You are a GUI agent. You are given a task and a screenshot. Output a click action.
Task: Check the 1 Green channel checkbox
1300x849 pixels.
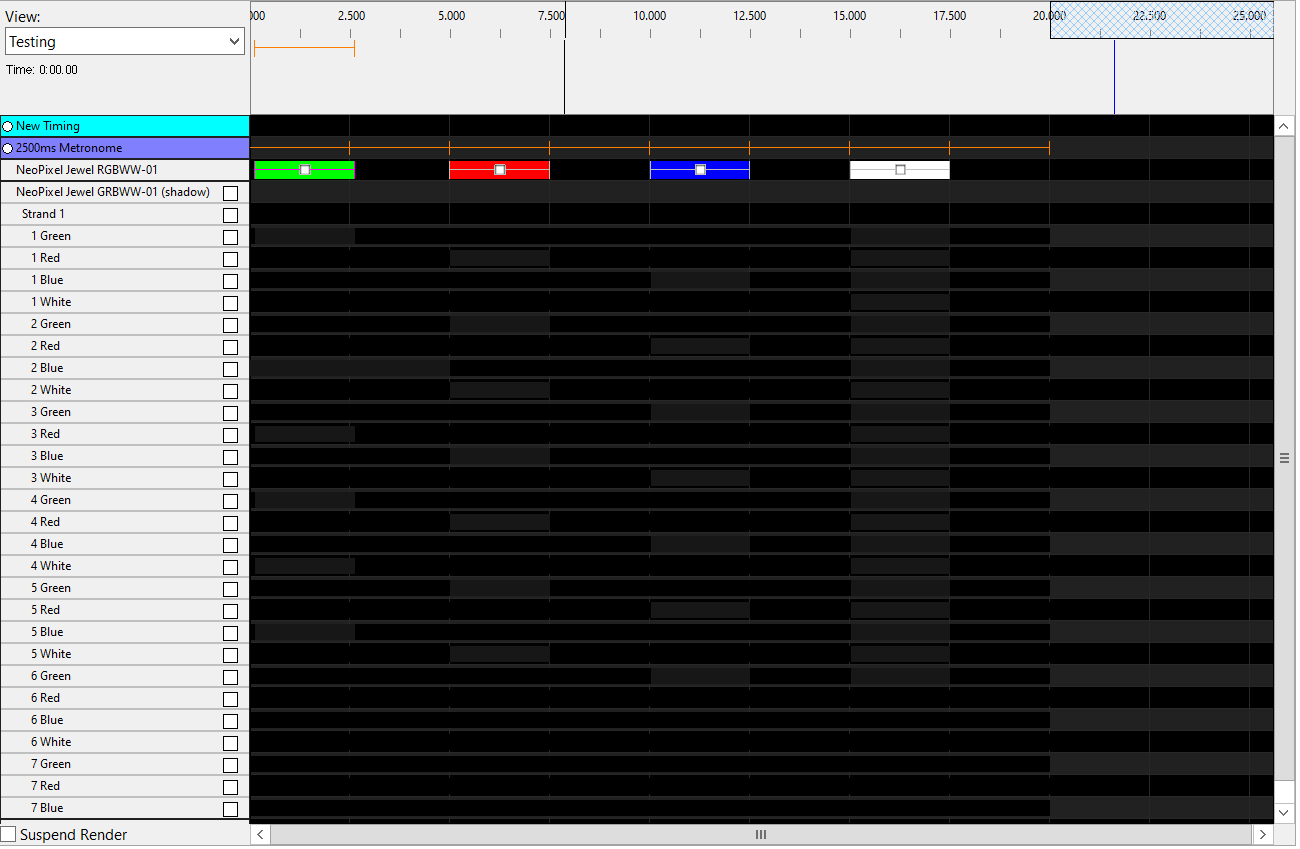tap(230, 236)
